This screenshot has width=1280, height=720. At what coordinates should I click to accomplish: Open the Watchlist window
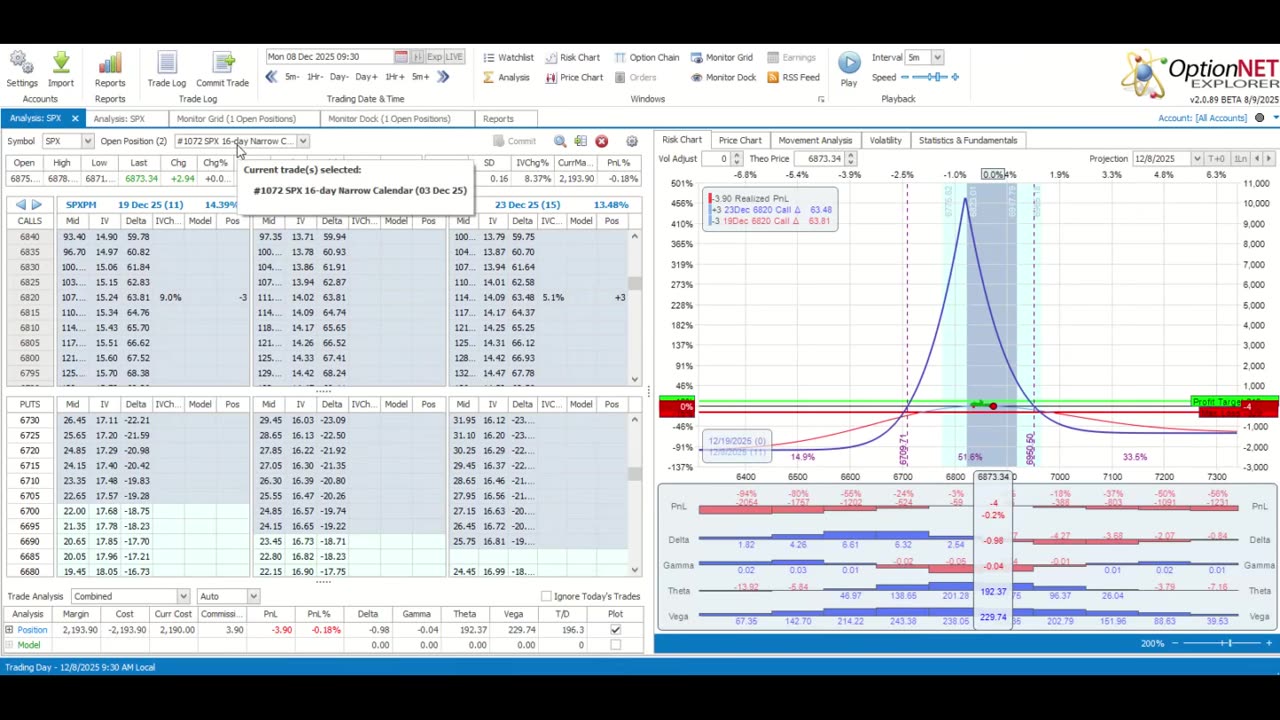[508, 57]
